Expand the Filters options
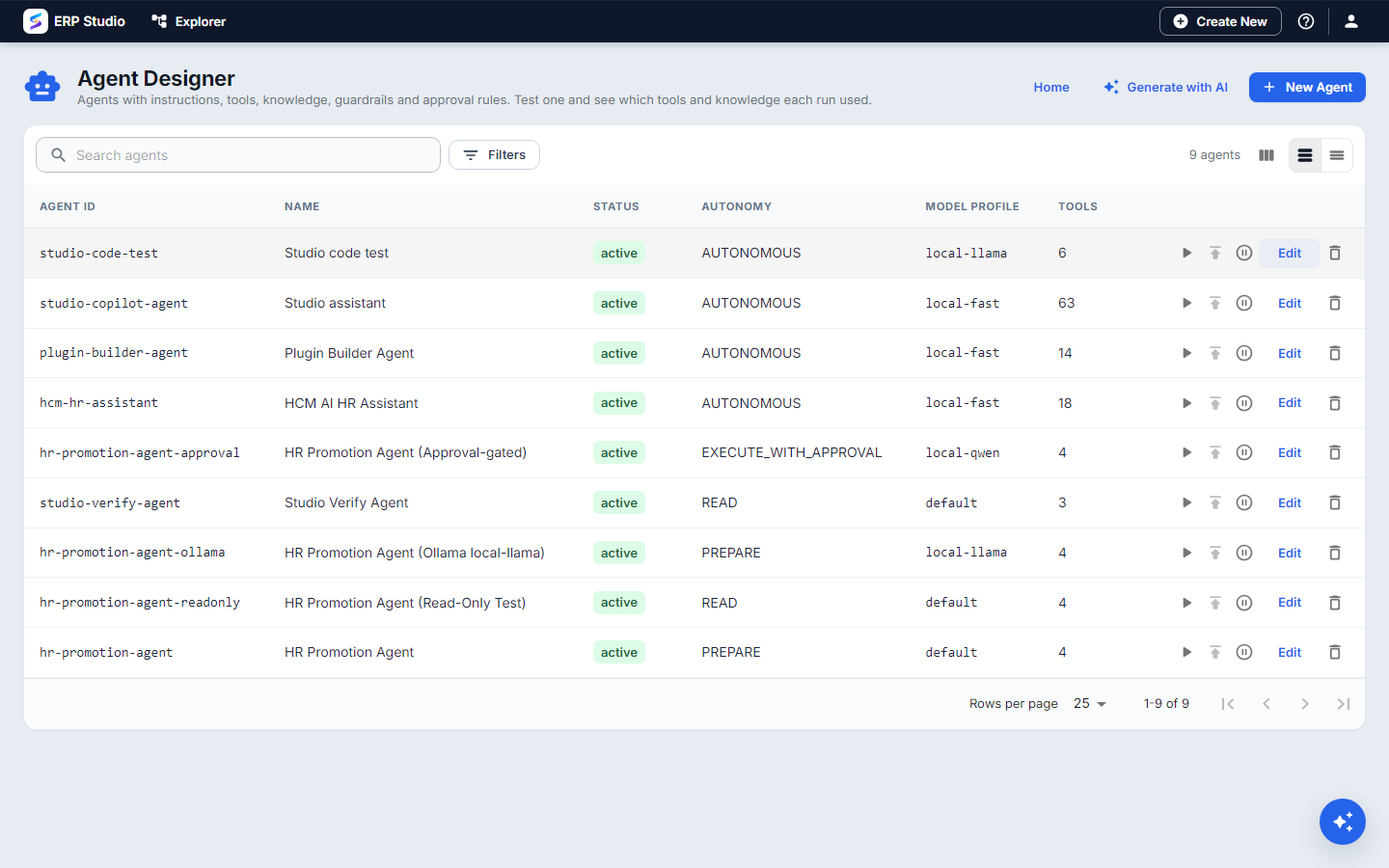The height and width of the screenshot is (868, 1389). point(494,155)
